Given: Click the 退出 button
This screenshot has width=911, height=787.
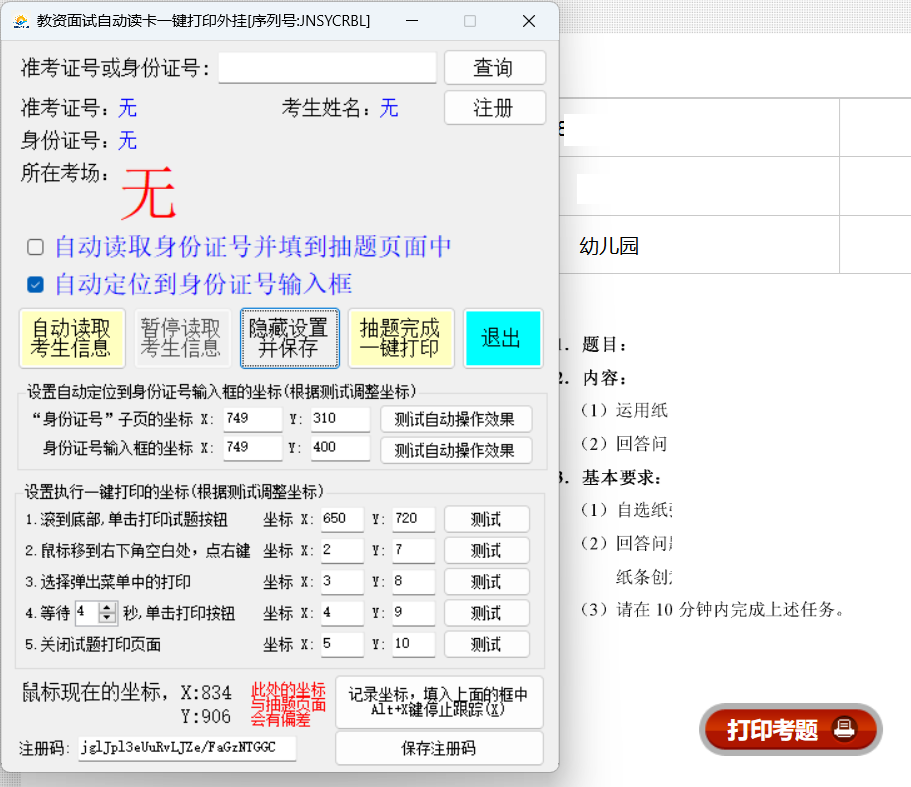Looking at the screenshot, I should [503, 338].
